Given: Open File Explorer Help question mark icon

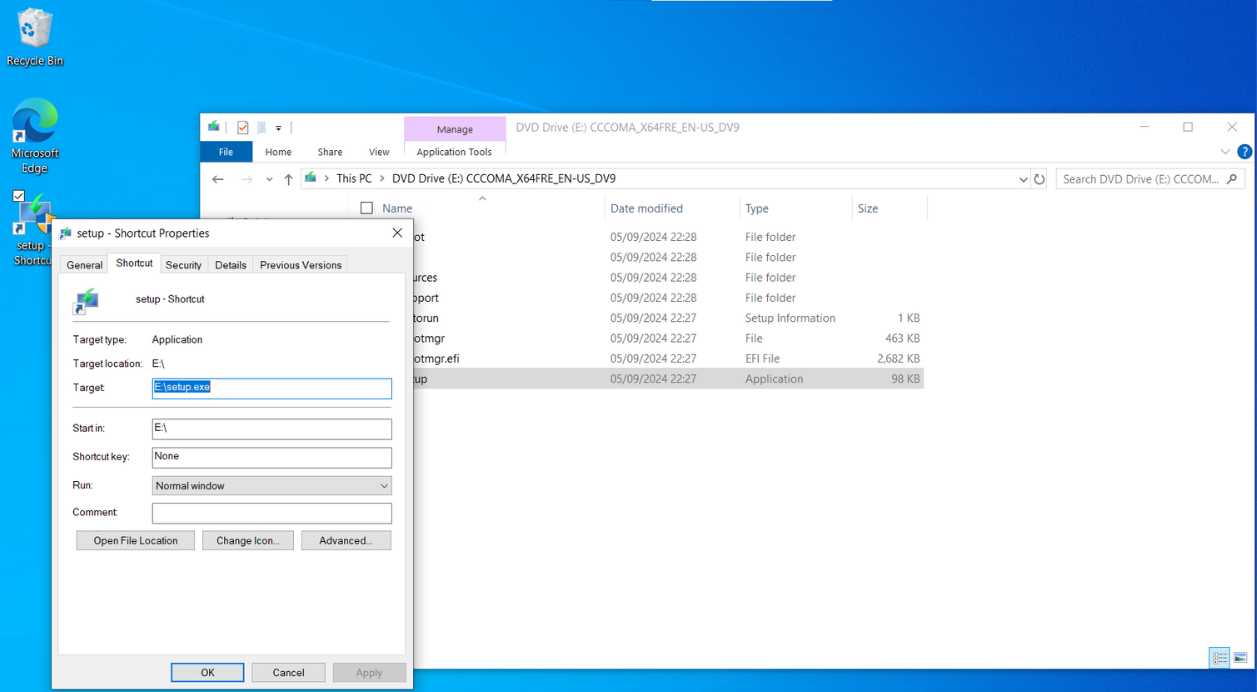Looking at the screenshot, I should point(1244,152).
